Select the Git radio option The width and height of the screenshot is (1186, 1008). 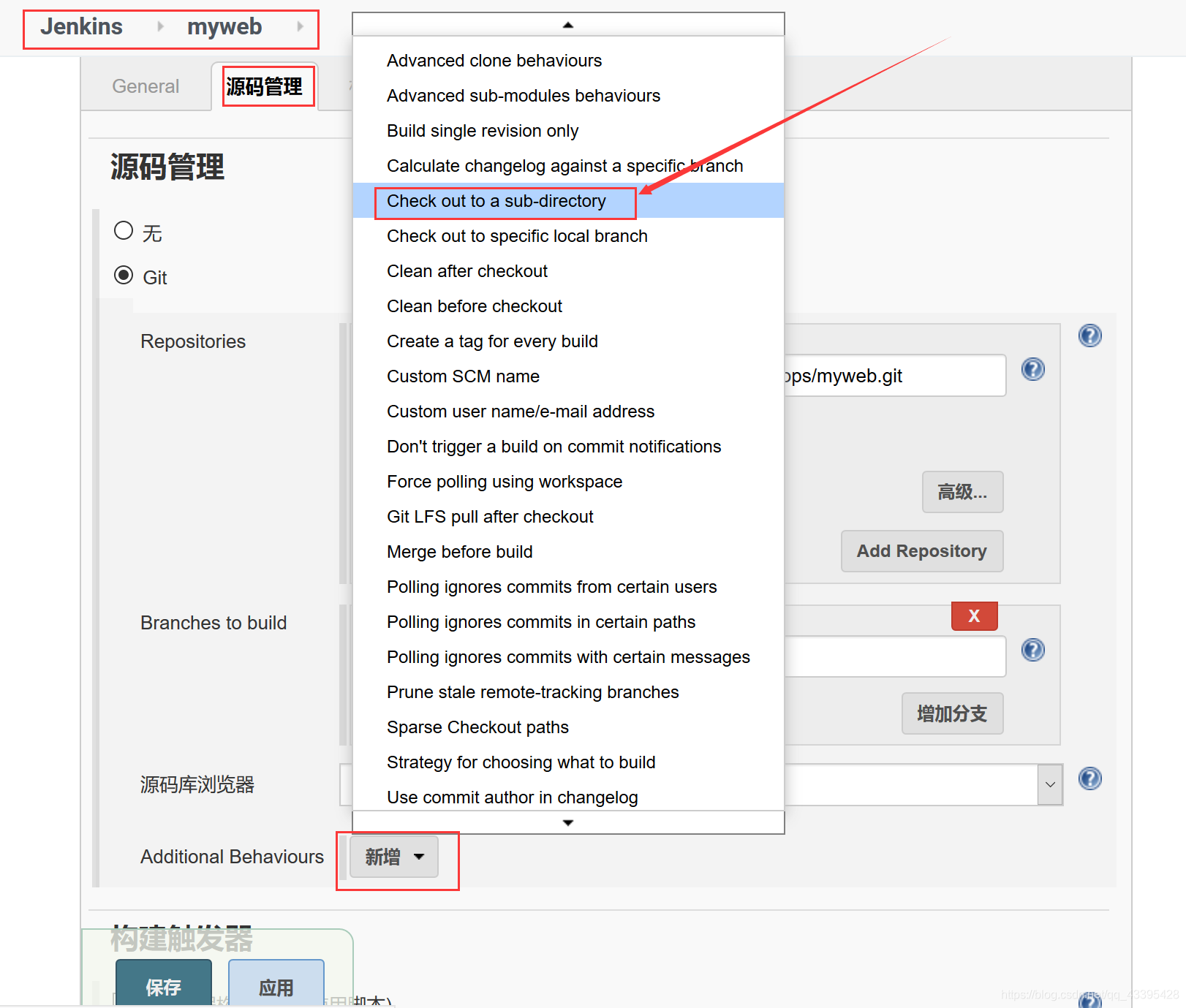pos(124,276)
